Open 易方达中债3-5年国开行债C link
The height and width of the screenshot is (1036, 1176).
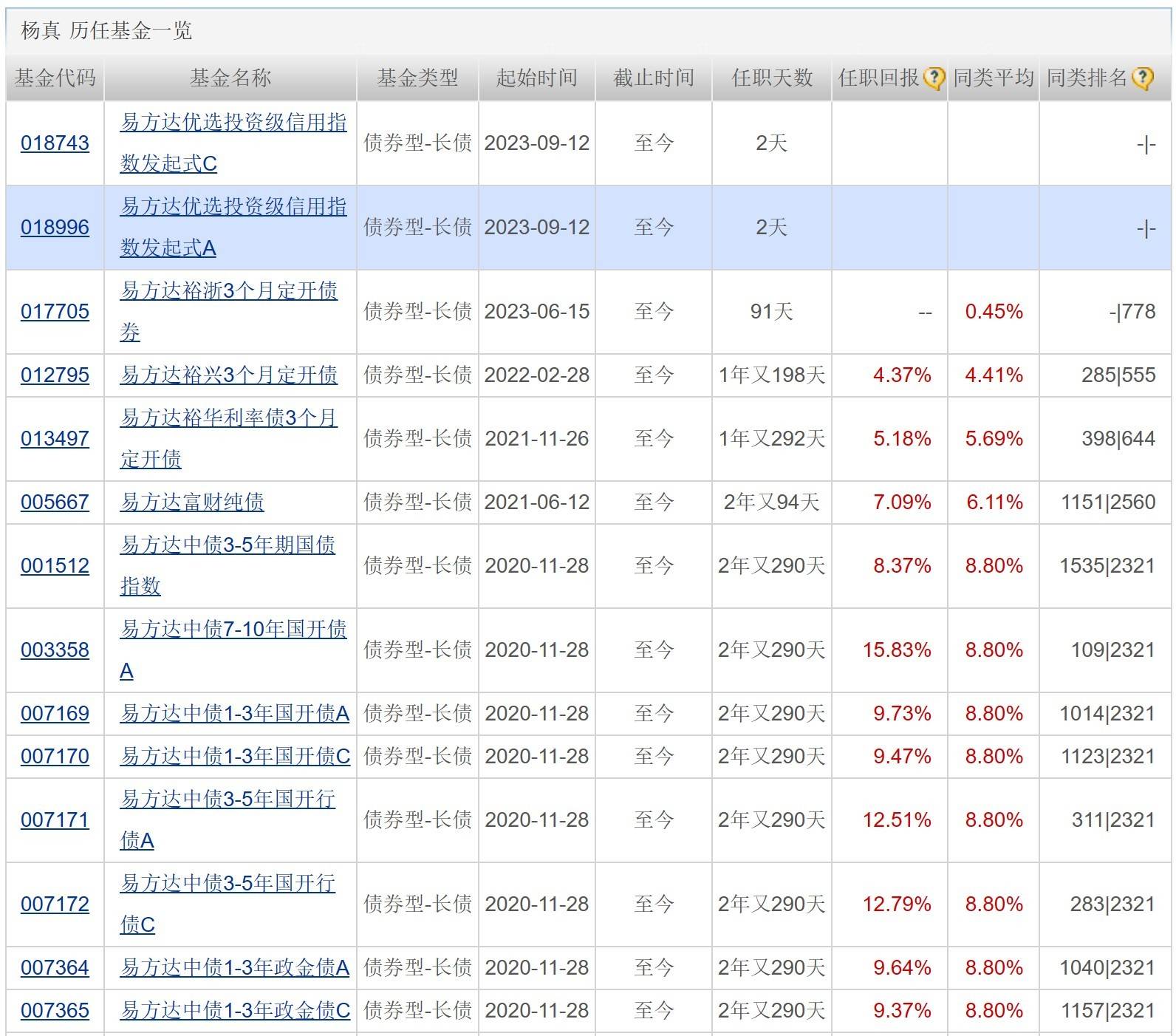pyautogui.click(x=228, y=884)
